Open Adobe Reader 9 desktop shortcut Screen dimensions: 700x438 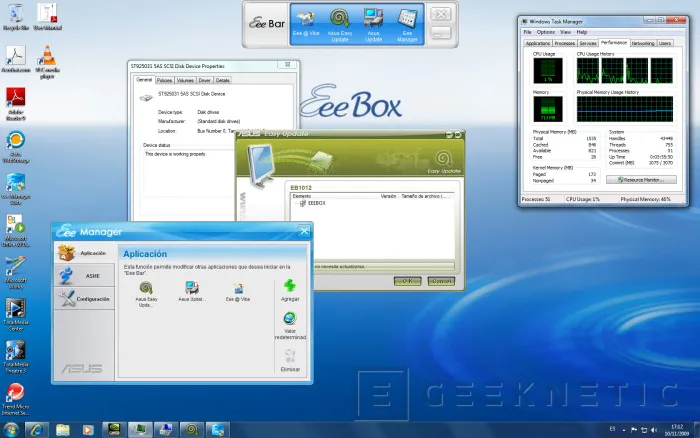[x=16, y=104]
